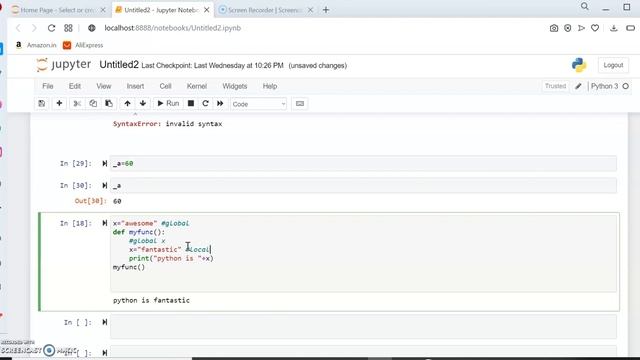640x360 pixels.
Task: Click the Python logo icon
Action: (579, 65)
